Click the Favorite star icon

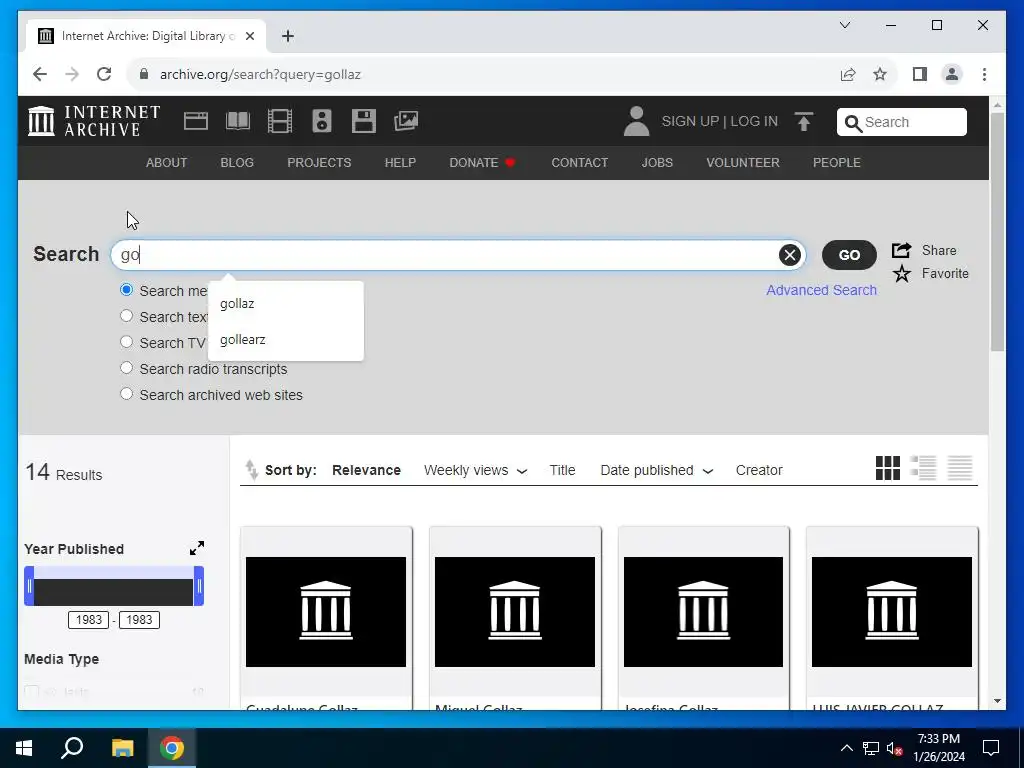click(902, 274)
